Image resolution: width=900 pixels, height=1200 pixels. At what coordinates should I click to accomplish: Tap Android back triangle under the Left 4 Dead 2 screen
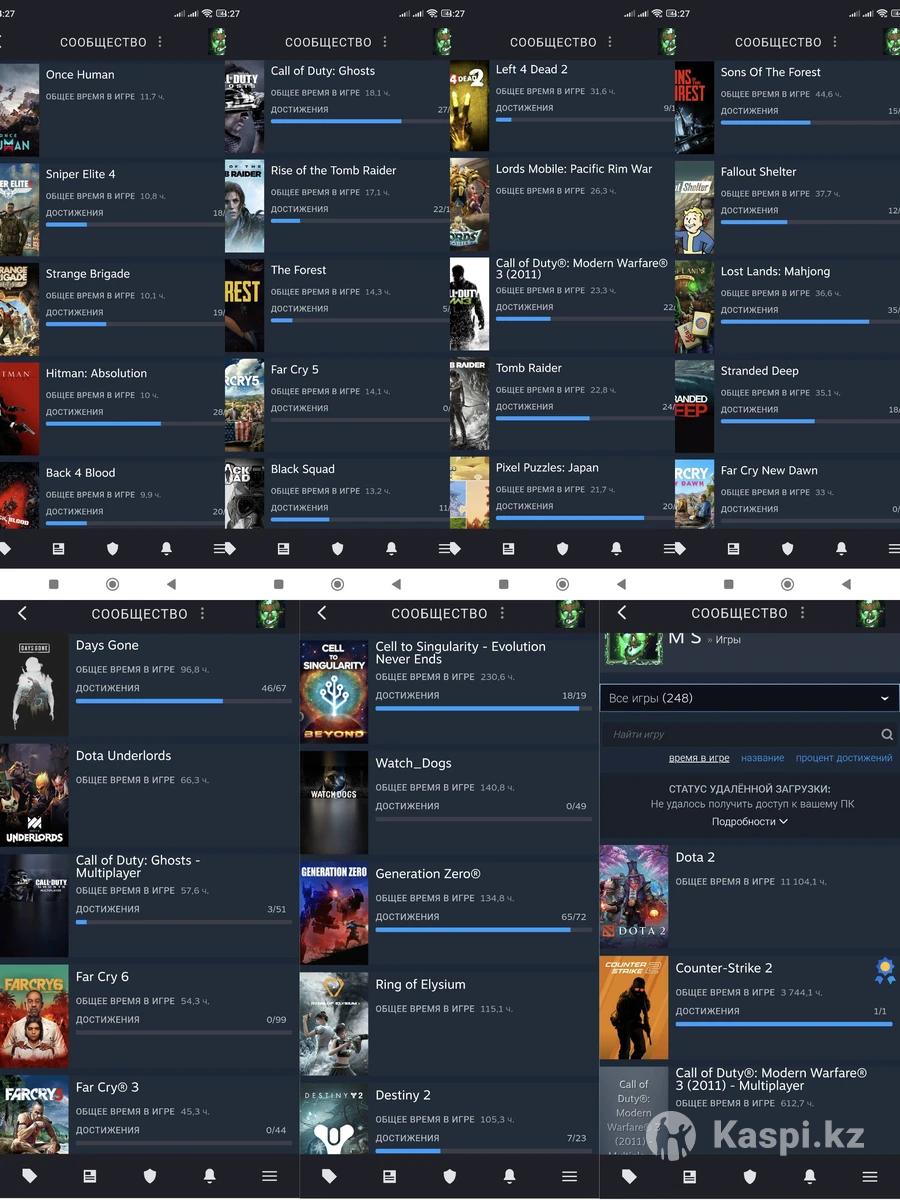(621, 584)
